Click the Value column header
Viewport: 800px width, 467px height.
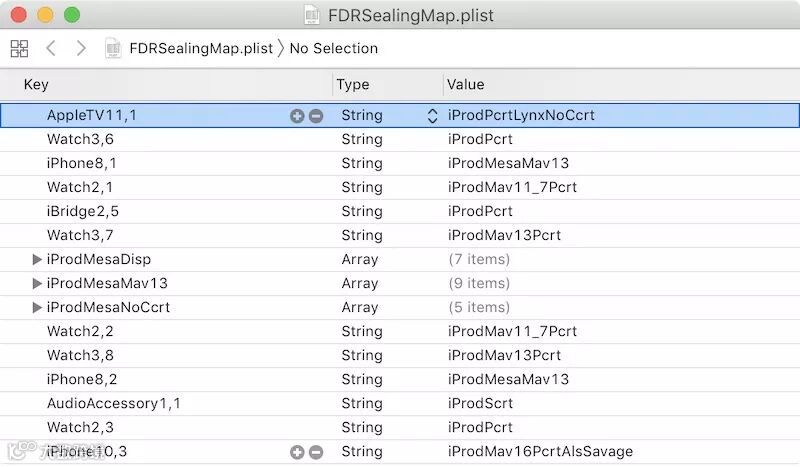465,85
